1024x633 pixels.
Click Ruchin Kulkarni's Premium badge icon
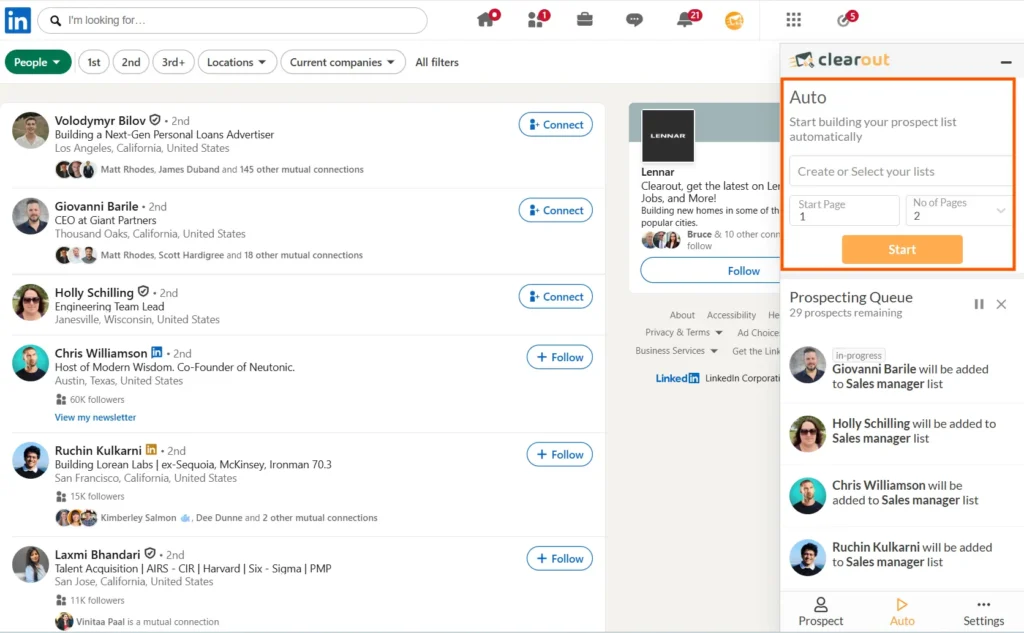[151, 449]
